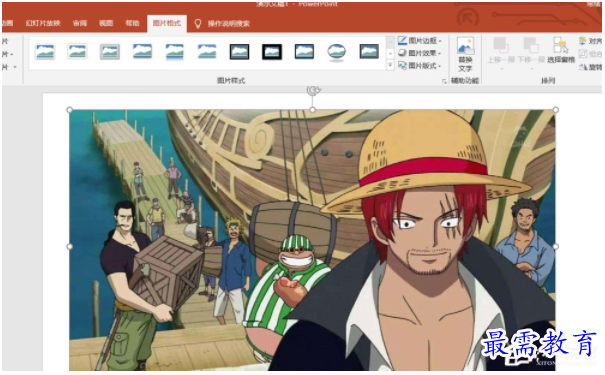The height and width of the screenshot is (375, 605).
Task: Apply the double black frame picture style
Action: (239, 52)
